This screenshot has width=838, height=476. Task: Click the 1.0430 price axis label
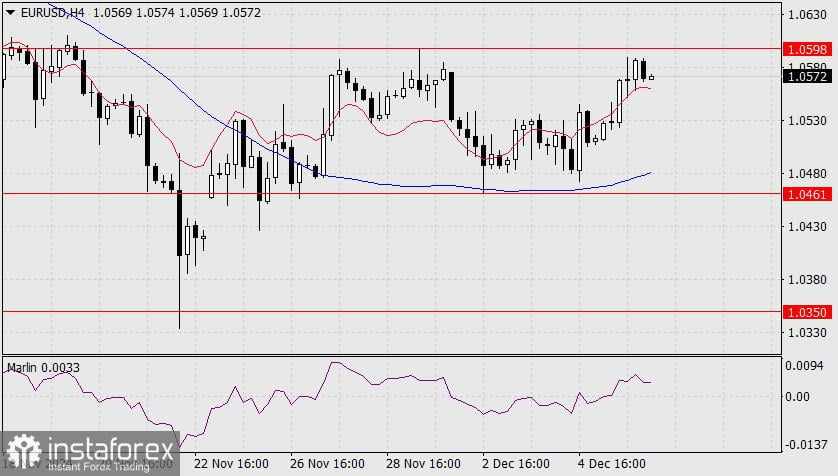pyautogui.click(x=807, y=227)
